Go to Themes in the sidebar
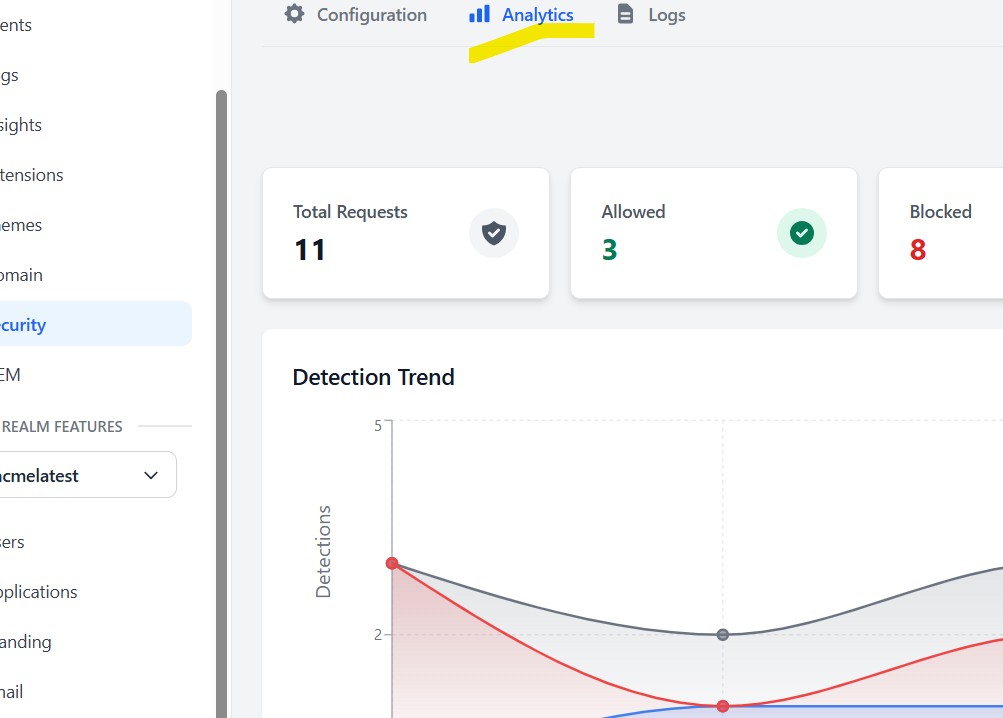 point(22,225)
